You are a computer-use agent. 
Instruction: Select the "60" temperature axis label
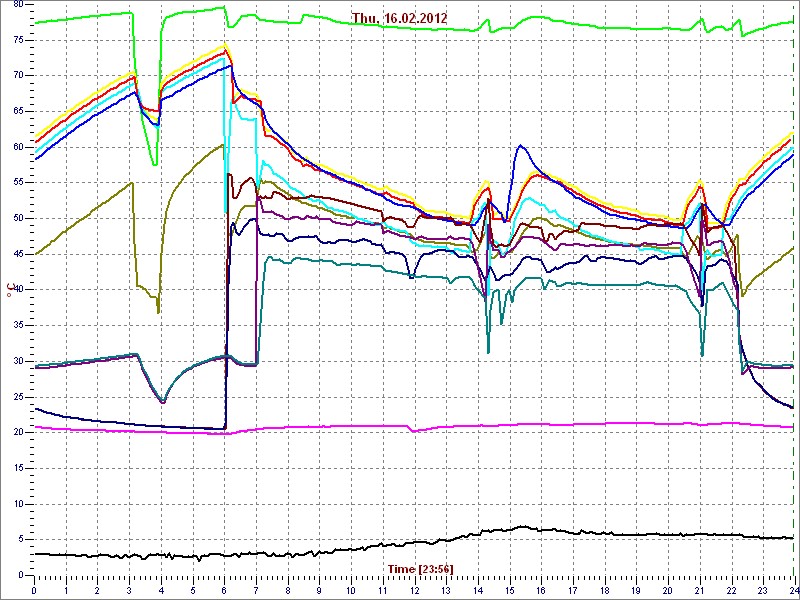17,147
